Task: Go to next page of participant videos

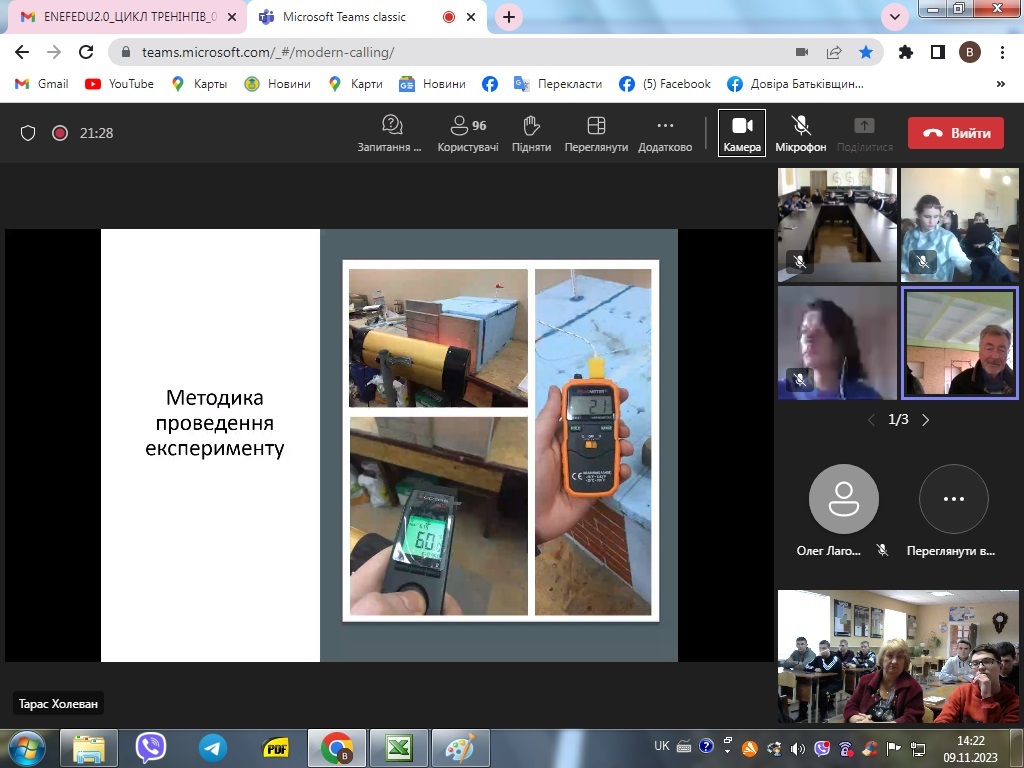Action: pyautogui.click(x=925, y=420)
